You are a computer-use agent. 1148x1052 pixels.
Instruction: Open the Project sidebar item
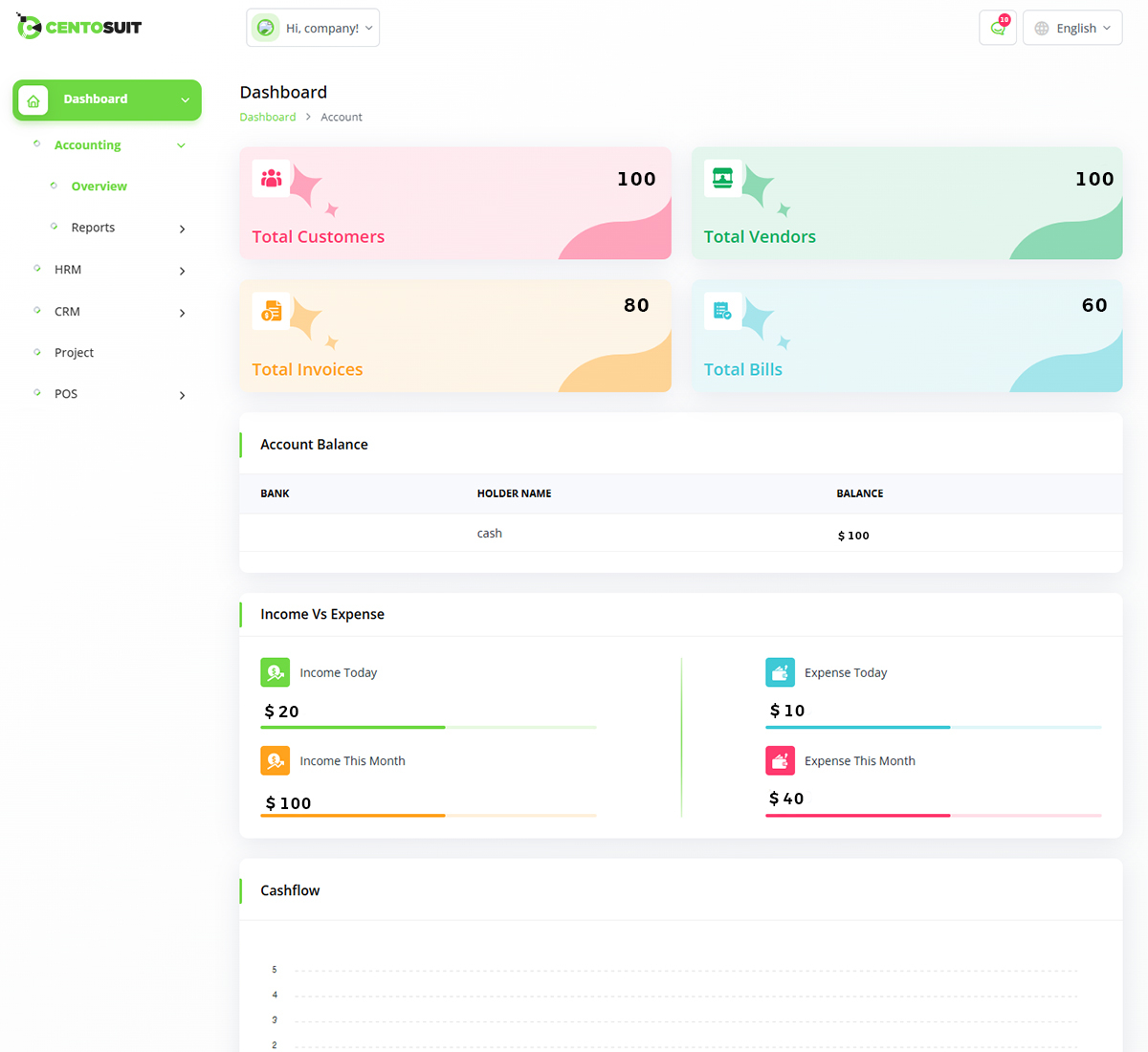(74, 353)
